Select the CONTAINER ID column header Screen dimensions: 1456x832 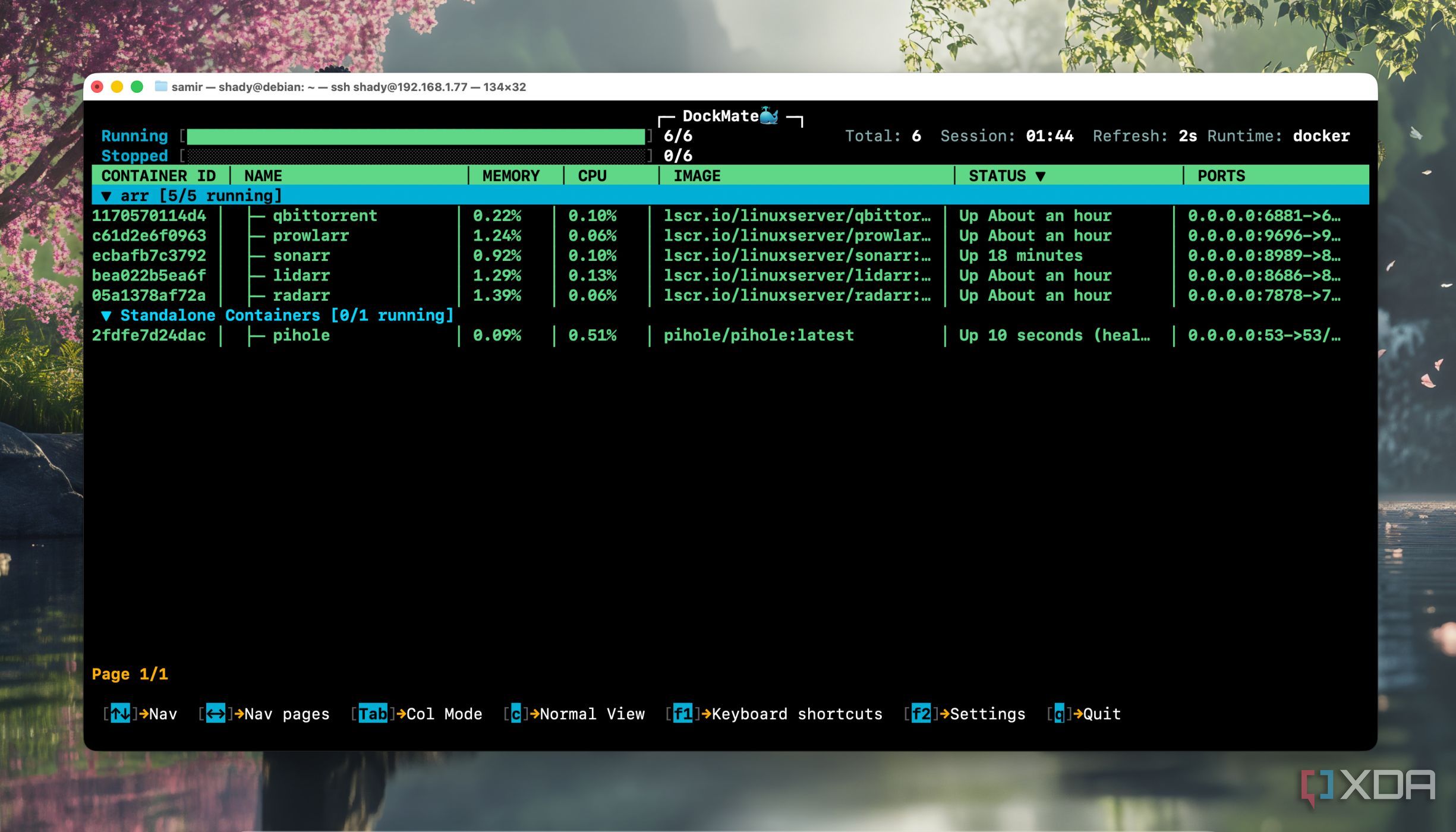click(x=158, y=176)
